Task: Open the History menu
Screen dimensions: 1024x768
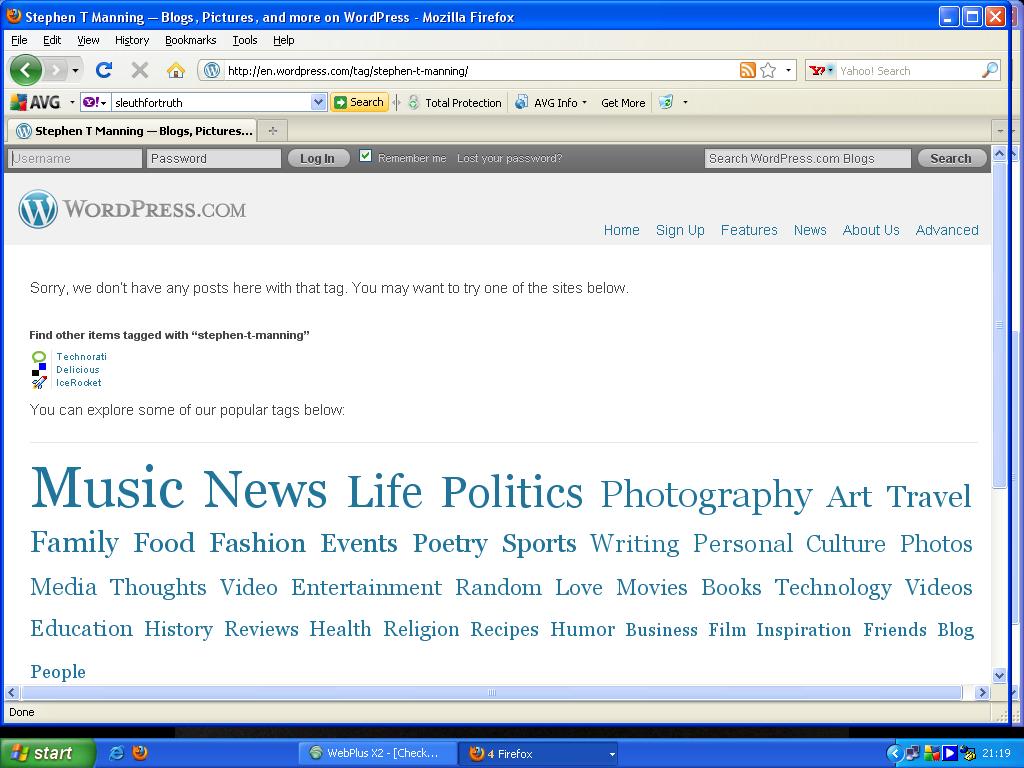Action: click(132, 40)
